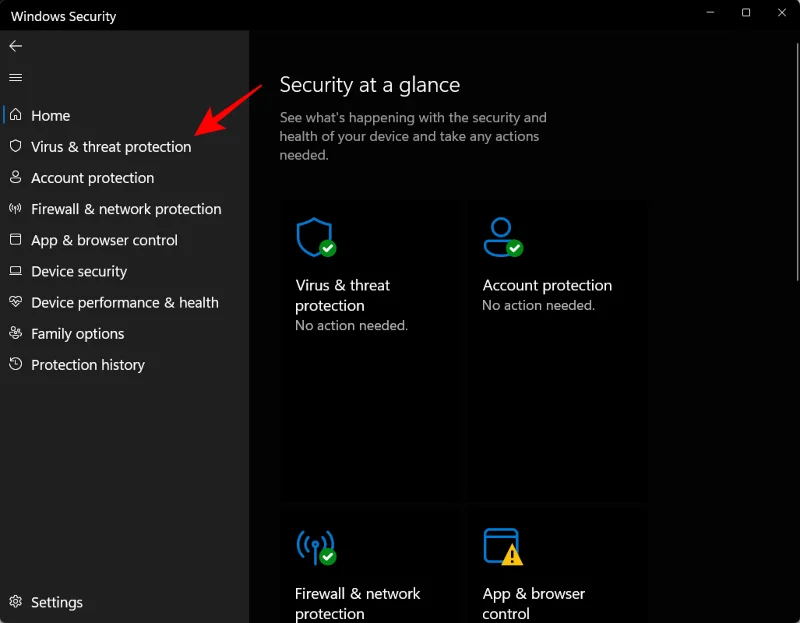The height and width of the screenshot is (623, 800).
Task: Open Protection history via the clock icon
Action: pyautogui.click(x=16, y=364)
